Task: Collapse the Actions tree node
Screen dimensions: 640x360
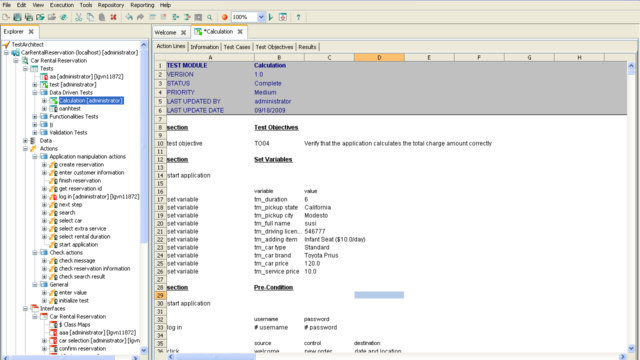Action: pos(25,149)
